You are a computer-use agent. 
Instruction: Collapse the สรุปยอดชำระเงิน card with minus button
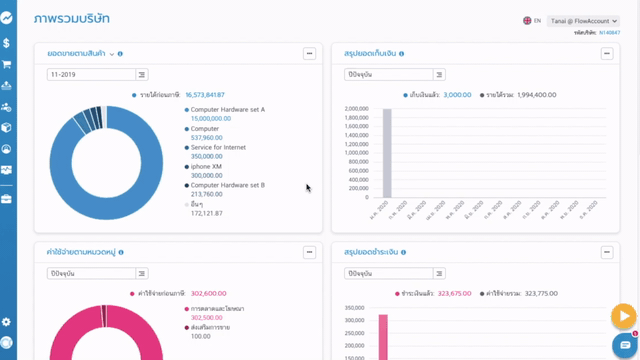click(x=607, y=252)
